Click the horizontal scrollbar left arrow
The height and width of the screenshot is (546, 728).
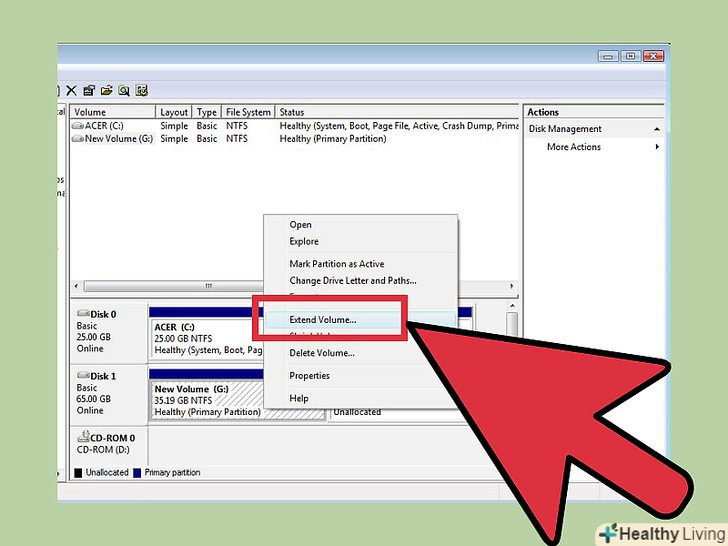tap(76, 286)
